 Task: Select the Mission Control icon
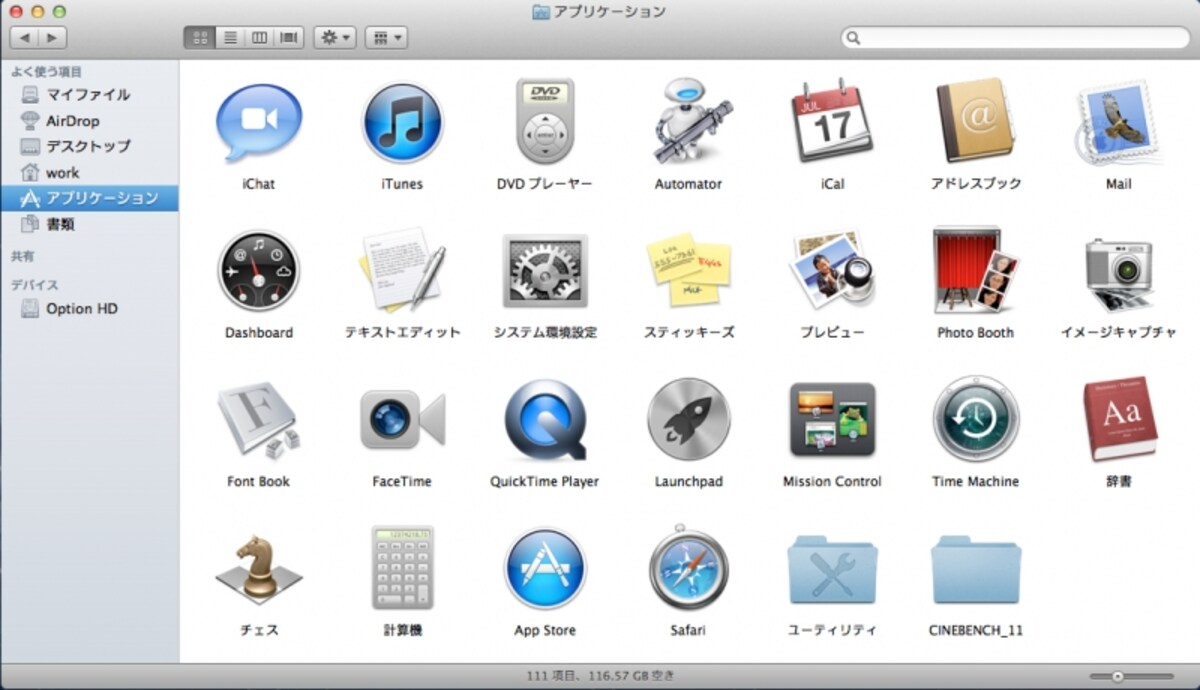pos(832,420)
